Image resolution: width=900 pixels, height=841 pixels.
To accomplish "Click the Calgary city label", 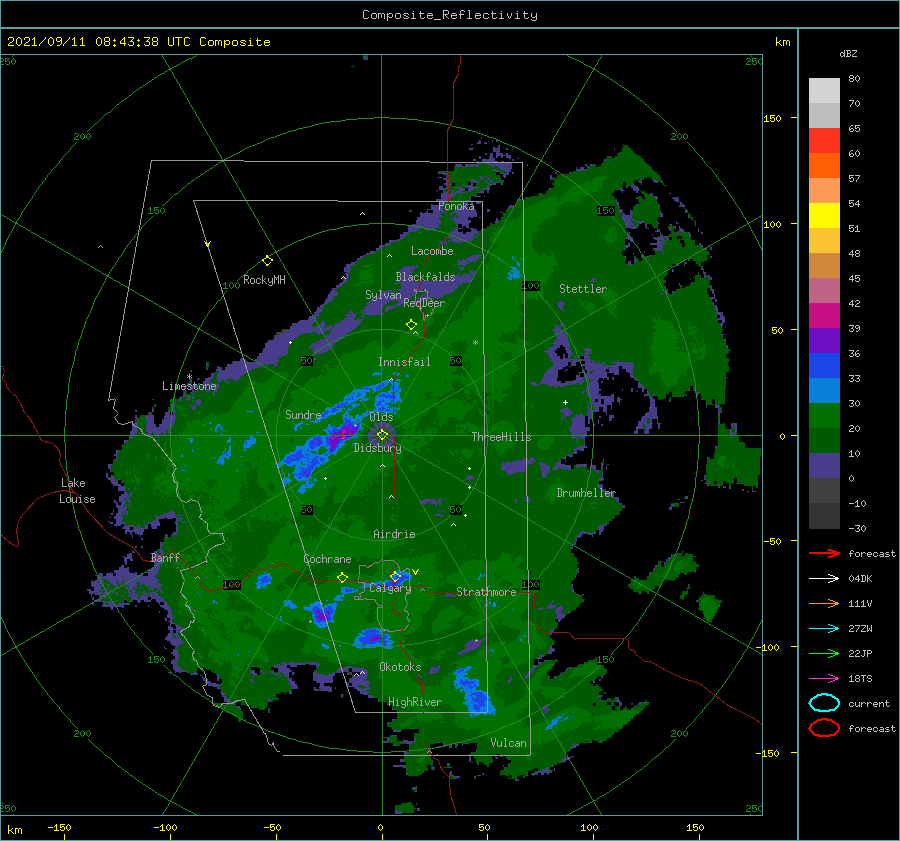I will click(x=390, y=588).
